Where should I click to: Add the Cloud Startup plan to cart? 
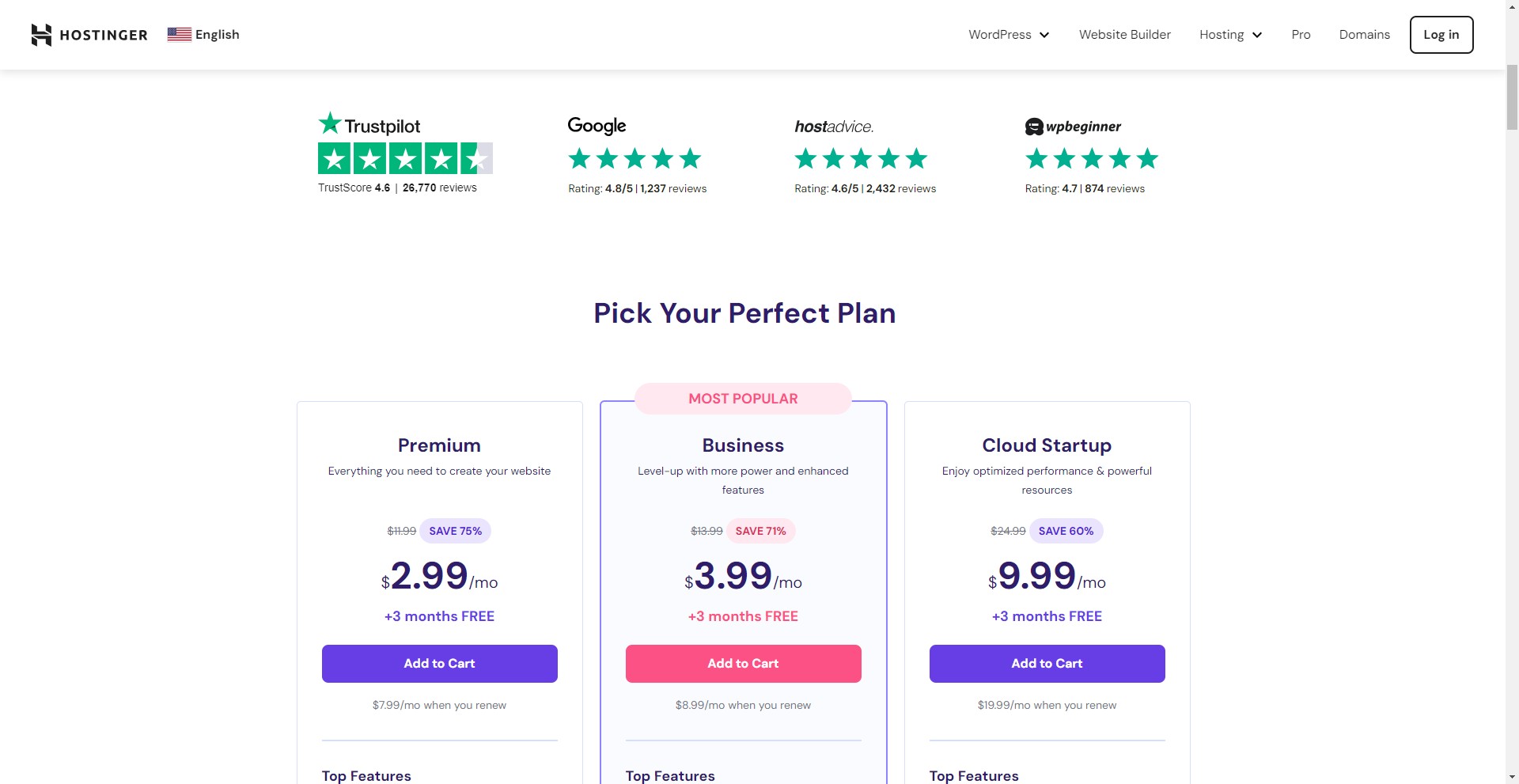click(x=1047, y=664)
